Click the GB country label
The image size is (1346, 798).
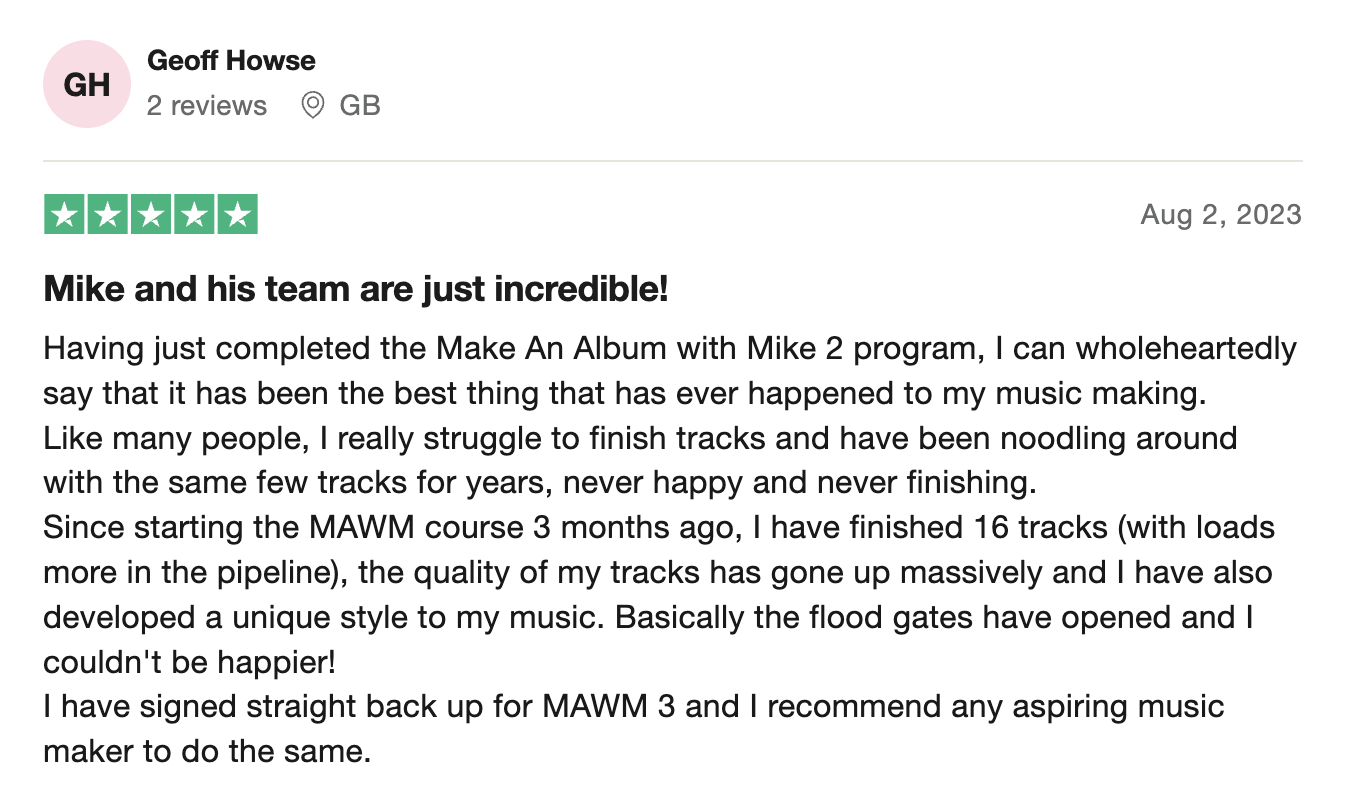(x=360, y=106)
